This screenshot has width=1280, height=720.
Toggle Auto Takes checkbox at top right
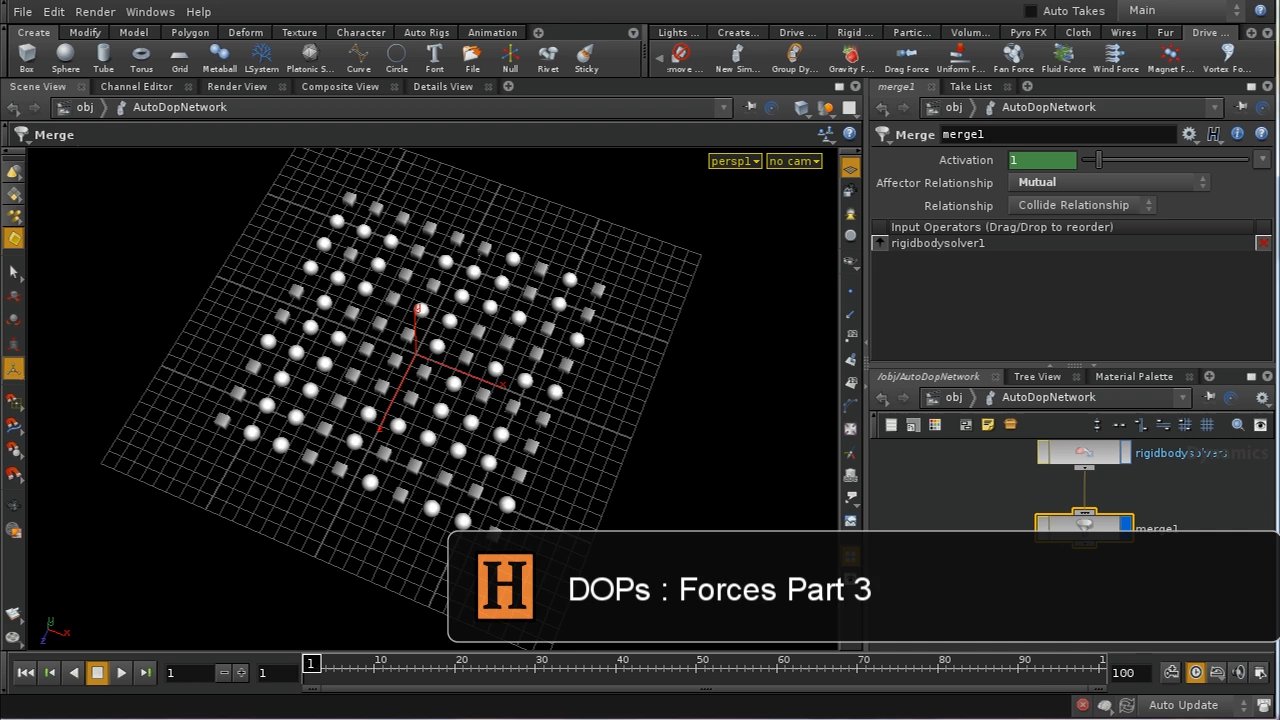tap(1029, 10)
